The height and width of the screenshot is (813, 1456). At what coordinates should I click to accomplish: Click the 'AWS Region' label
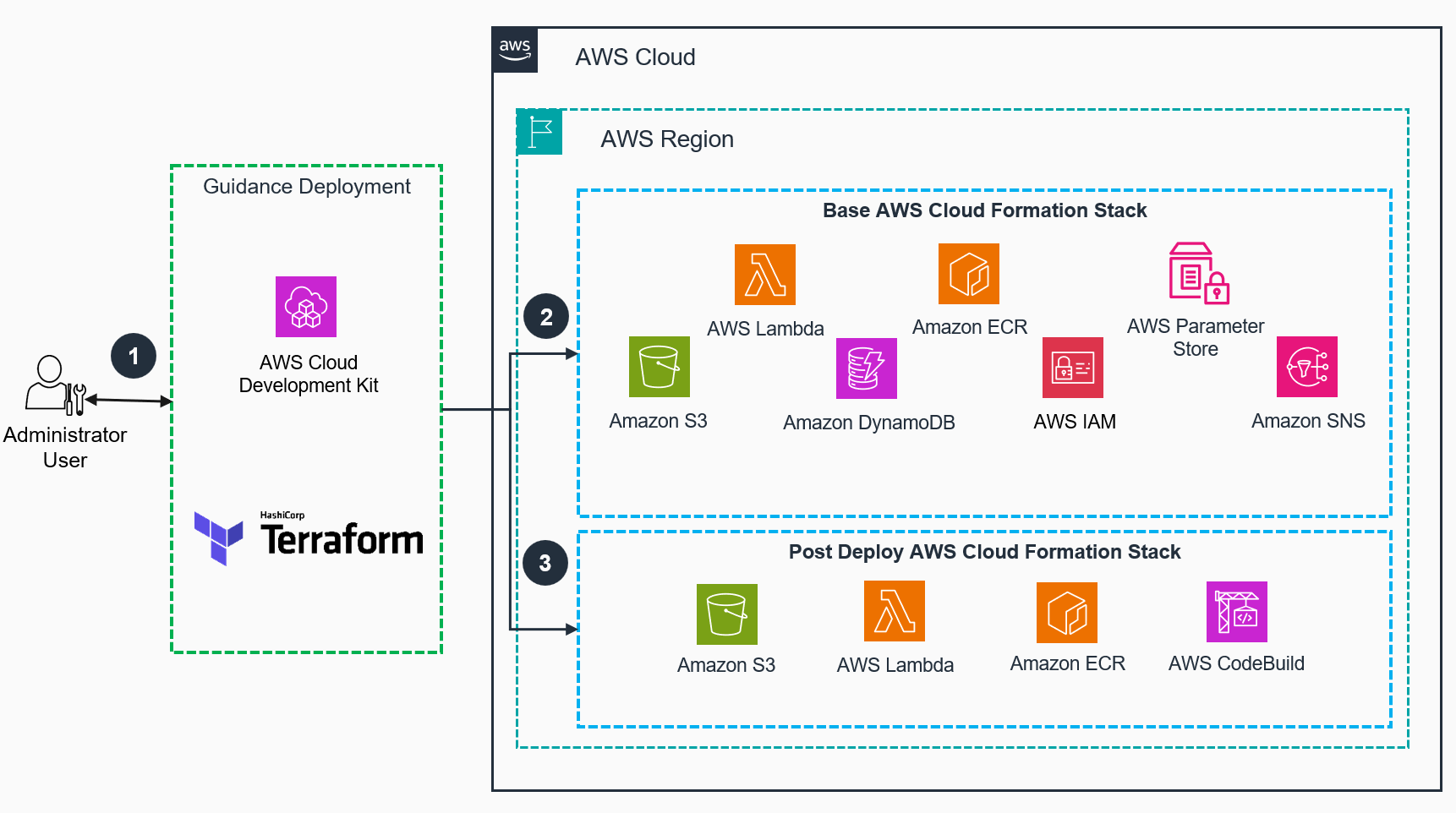667,139
